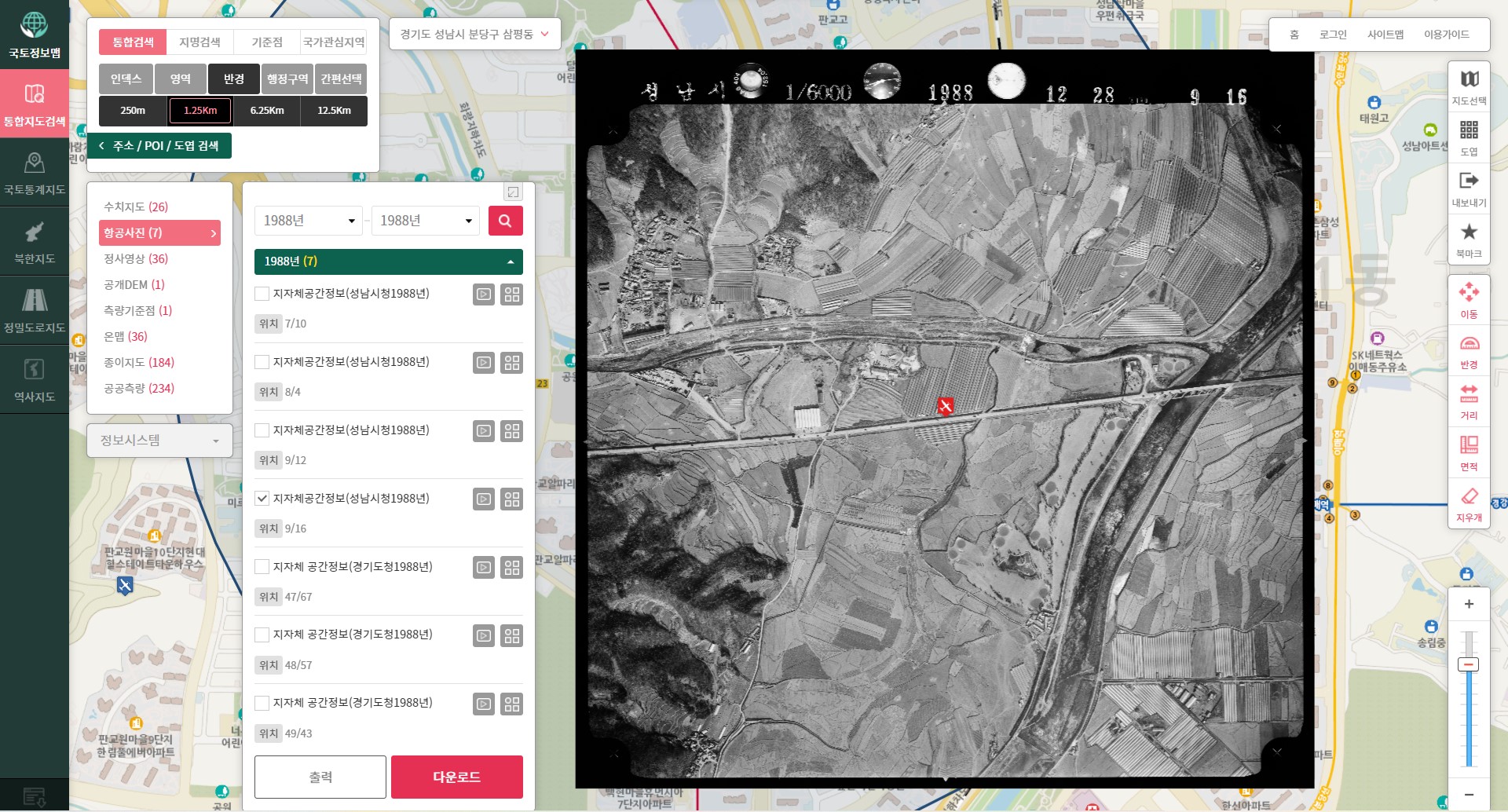Open grid info for 위치 49/43 photo
This screenshot has width=1508, height=812.
(512, 704)
